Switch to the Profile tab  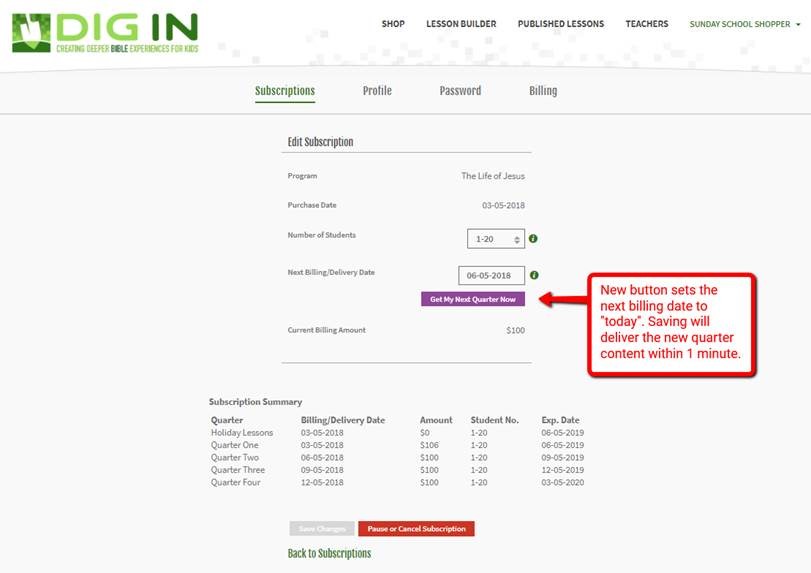[x=377, y=91]
